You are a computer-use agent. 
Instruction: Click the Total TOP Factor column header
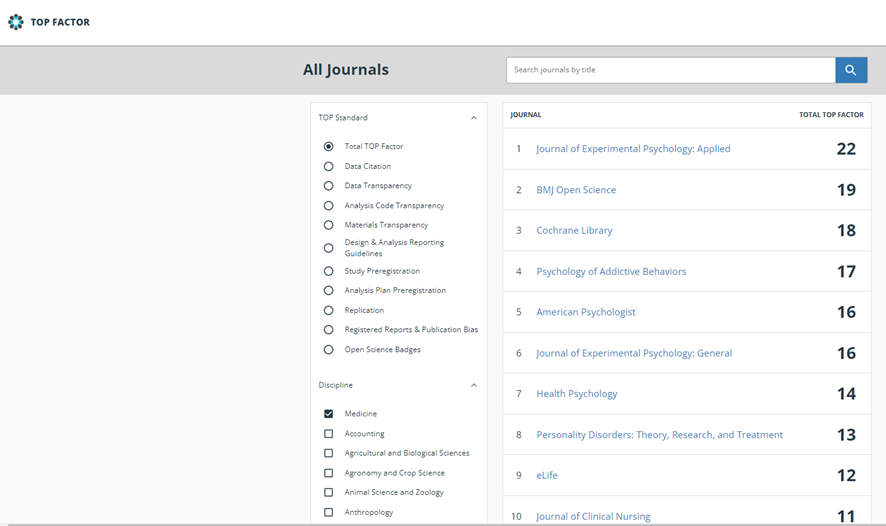[x=831, y=115]
